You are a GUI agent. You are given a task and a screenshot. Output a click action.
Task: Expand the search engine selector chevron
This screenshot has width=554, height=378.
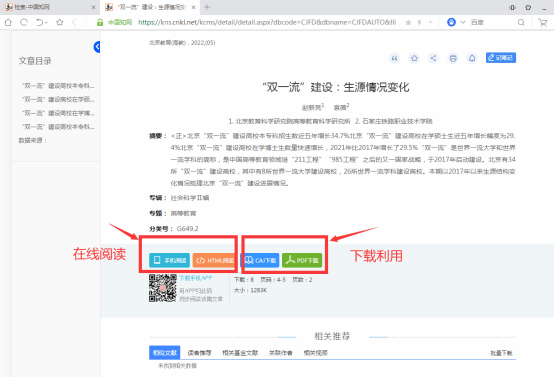tap(463, 22)
